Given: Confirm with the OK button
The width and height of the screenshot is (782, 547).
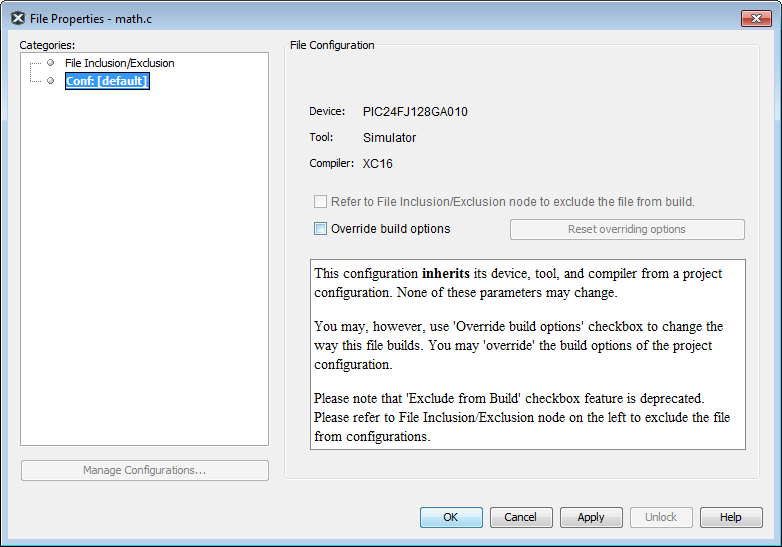Looking at the screenshot, I should click(451, 517).
